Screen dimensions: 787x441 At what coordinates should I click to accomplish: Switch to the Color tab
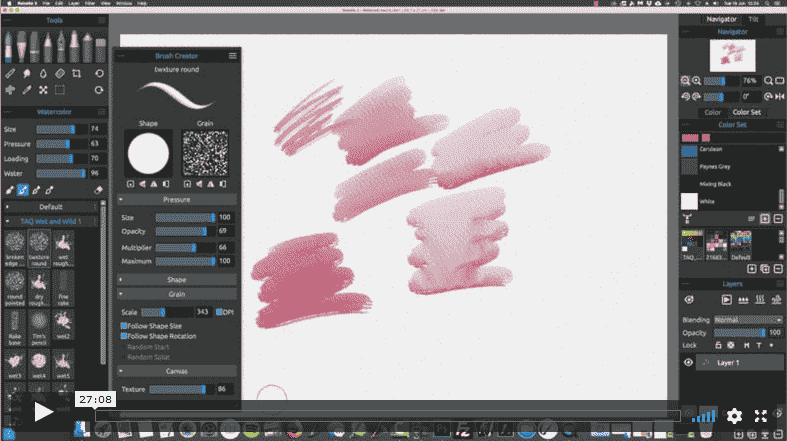[712, 112]
